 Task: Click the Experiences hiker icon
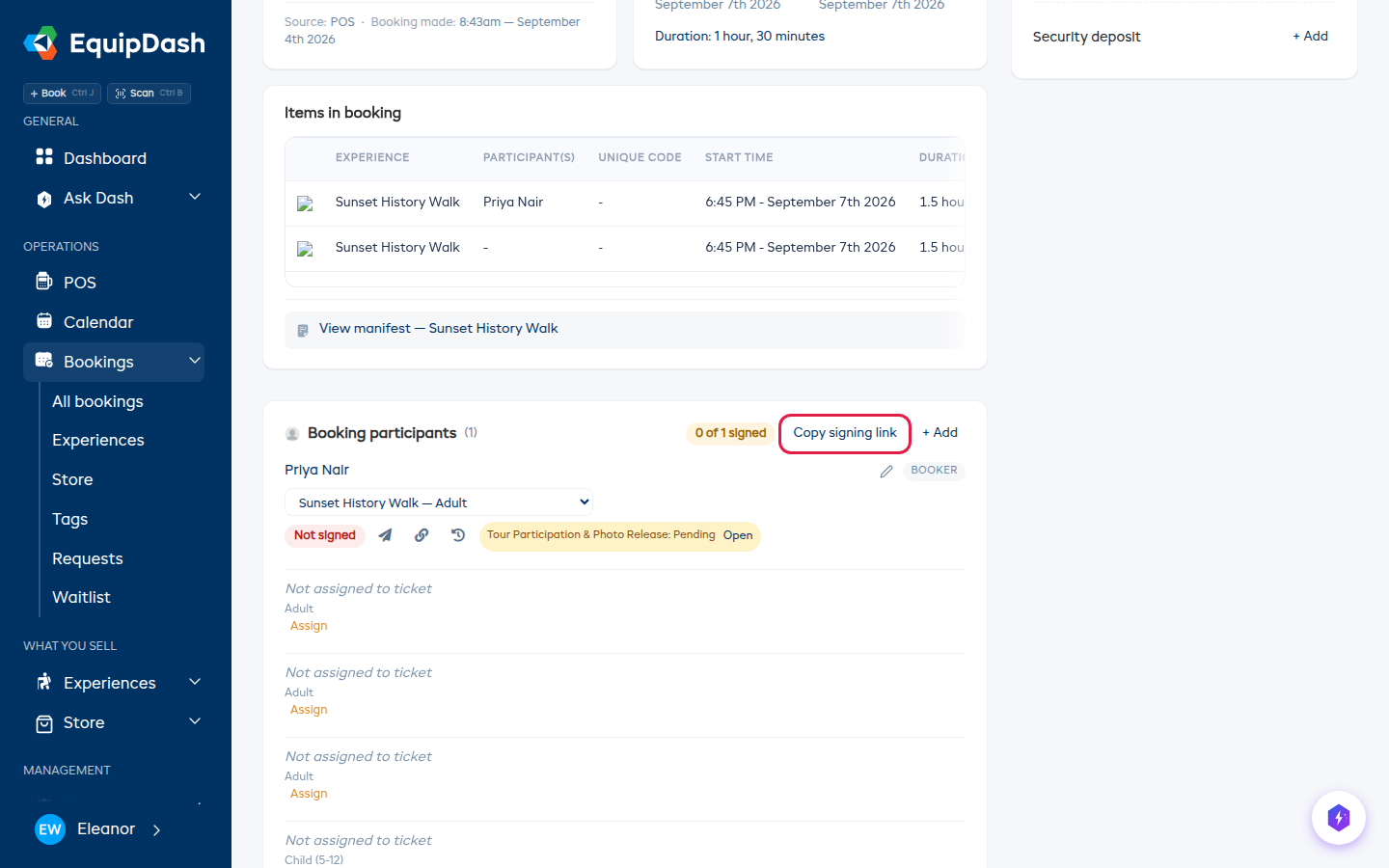click(44, 682)
